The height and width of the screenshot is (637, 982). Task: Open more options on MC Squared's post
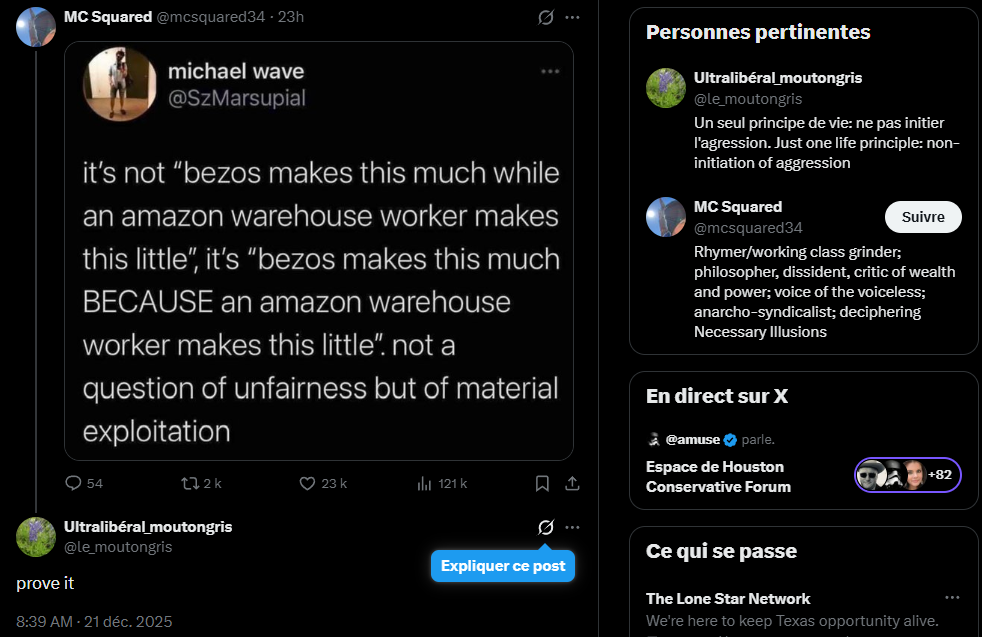[x=572, y=18]
